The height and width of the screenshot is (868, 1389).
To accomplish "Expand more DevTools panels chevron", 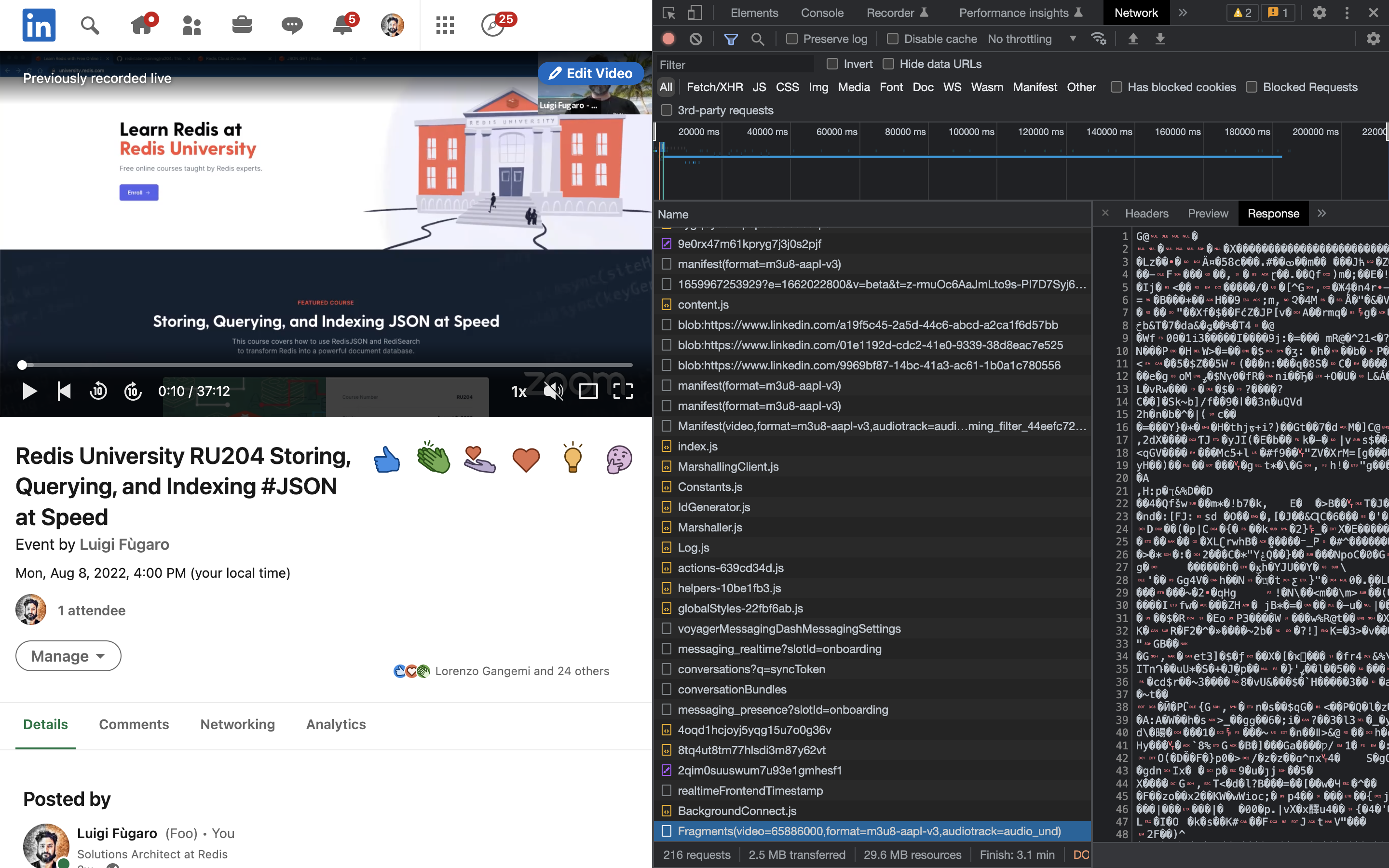I will click(x=1183, y=13).
